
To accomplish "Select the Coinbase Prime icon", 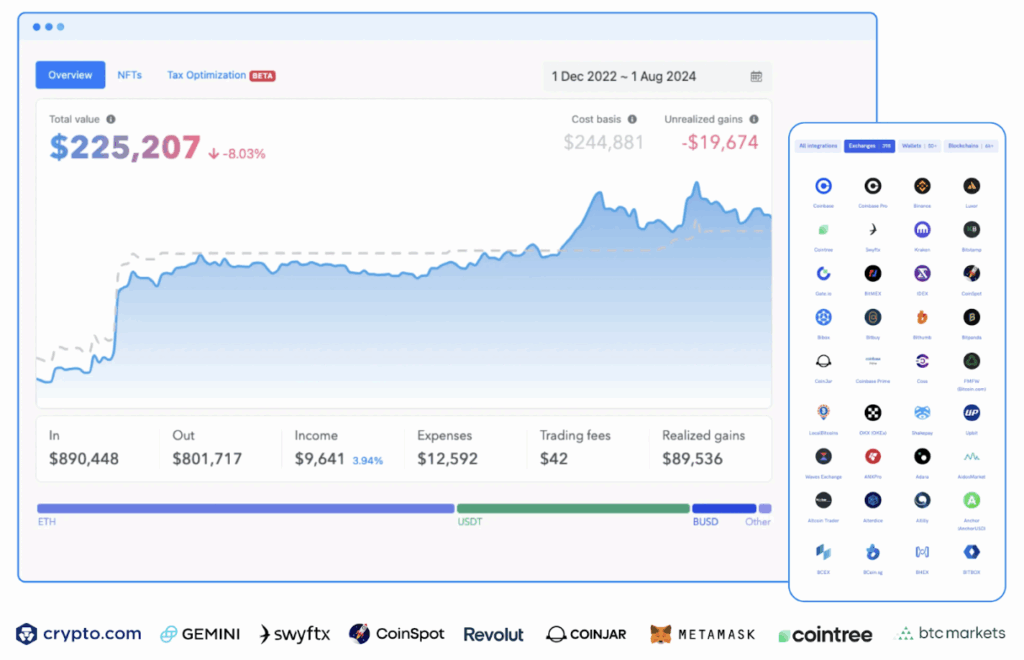I will (x=872, y=361).
